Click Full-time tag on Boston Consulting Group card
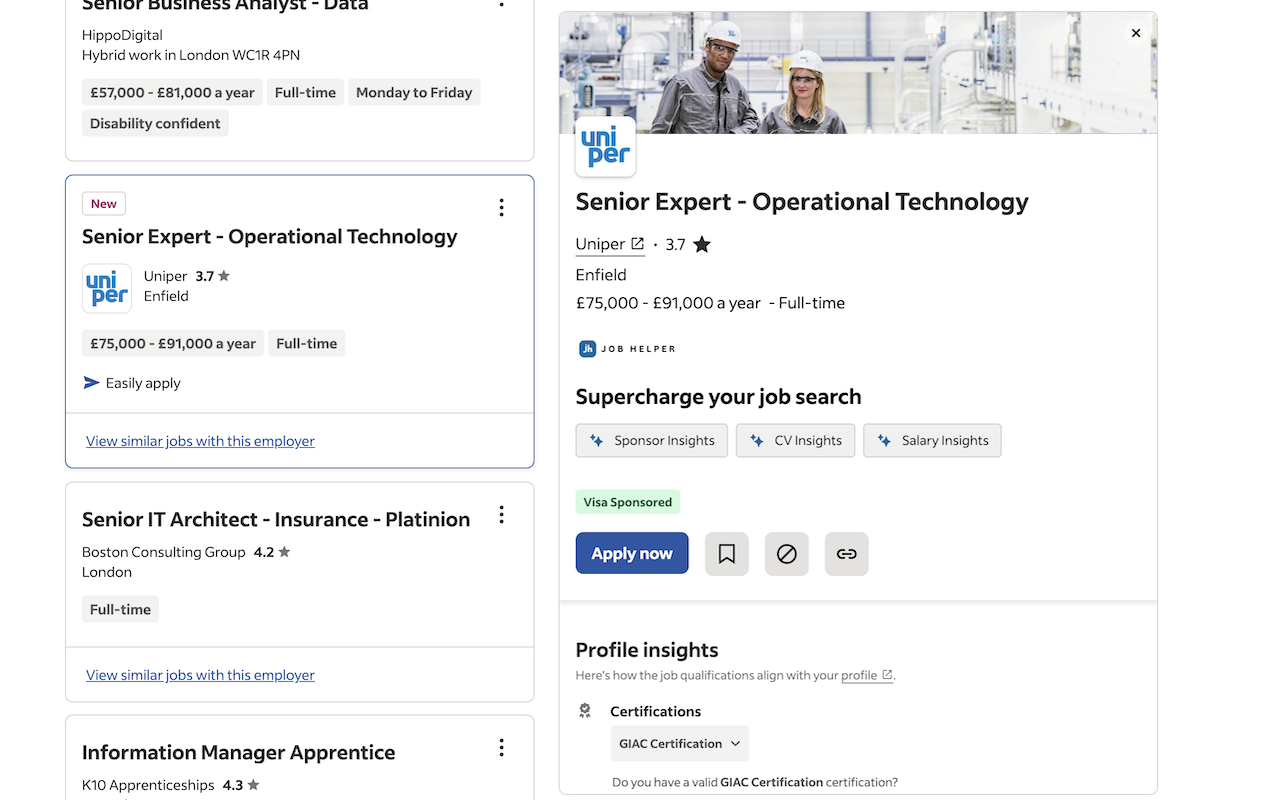This screenshot has width=1280, height=800. pos(120,610)
